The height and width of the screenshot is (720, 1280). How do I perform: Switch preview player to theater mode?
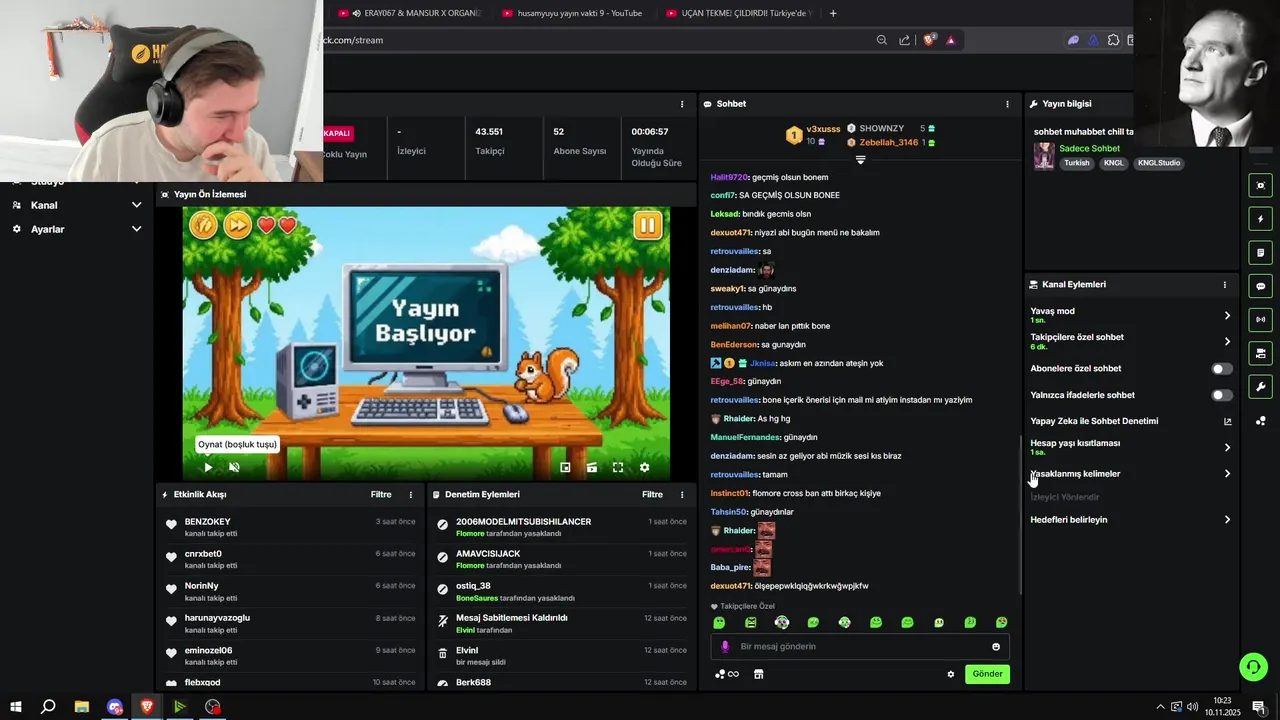tap(592, 467)
